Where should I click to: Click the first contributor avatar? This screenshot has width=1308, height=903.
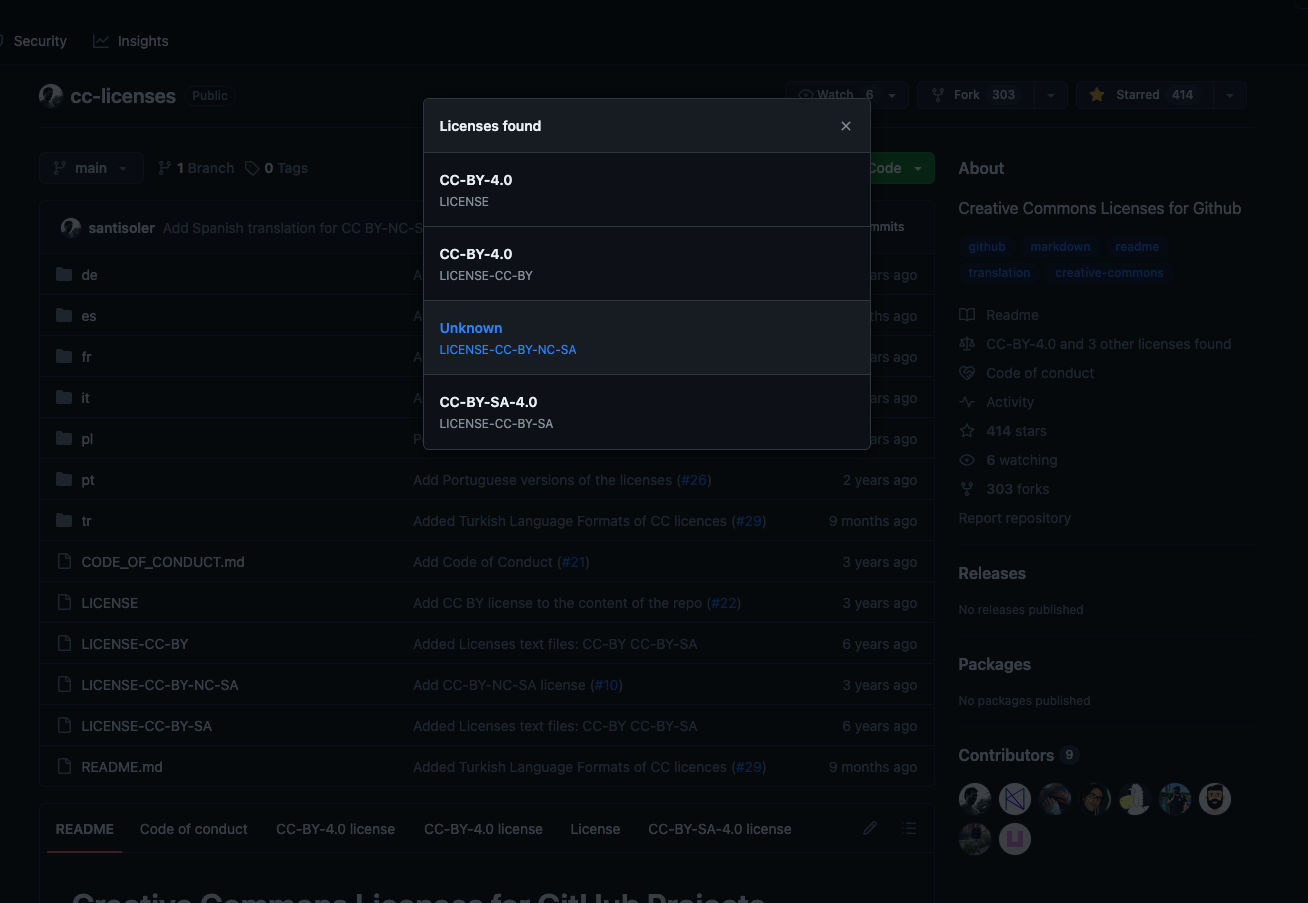click(x=974, y=799)
